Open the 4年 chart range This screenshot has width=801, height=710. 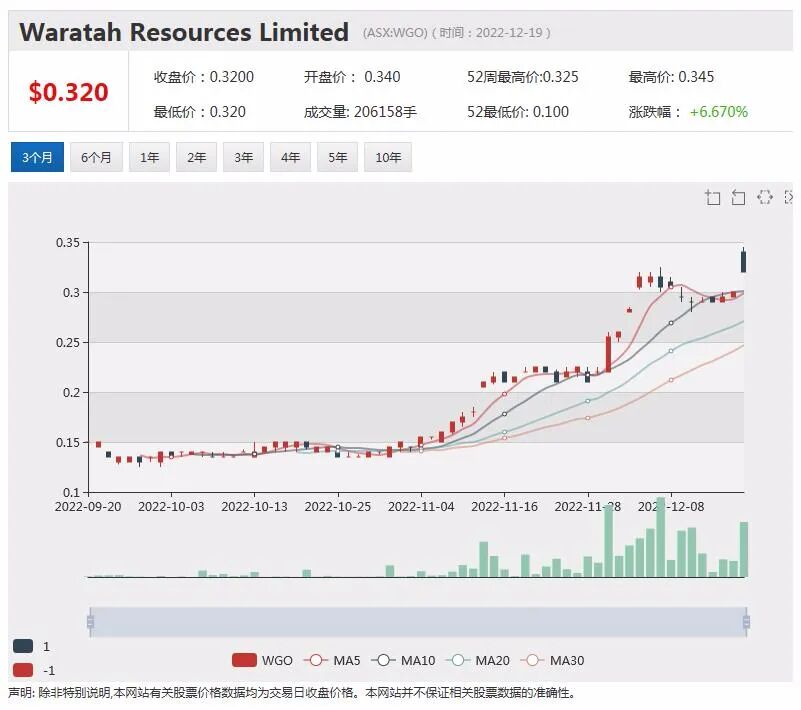[290, 157]
